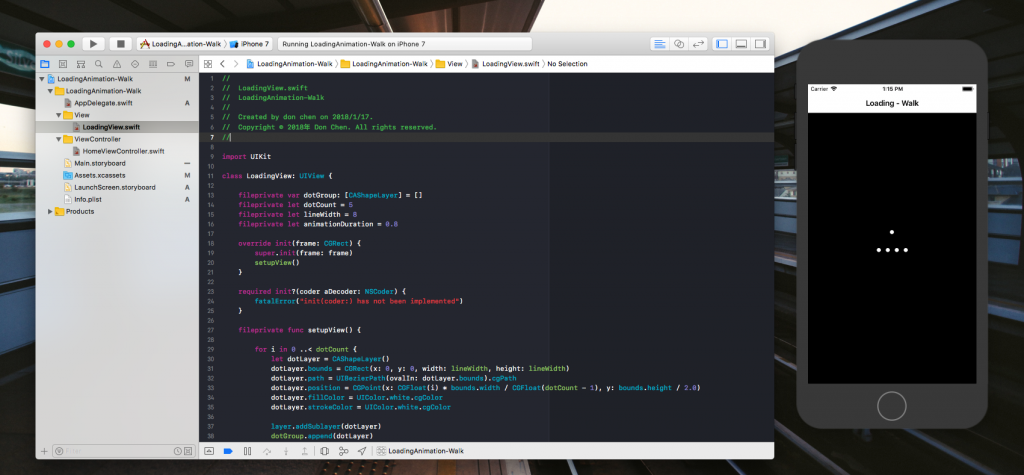The image size is (1024, 475).
Task: Toggle the Debug area visibility
Action: click(741, 44)
